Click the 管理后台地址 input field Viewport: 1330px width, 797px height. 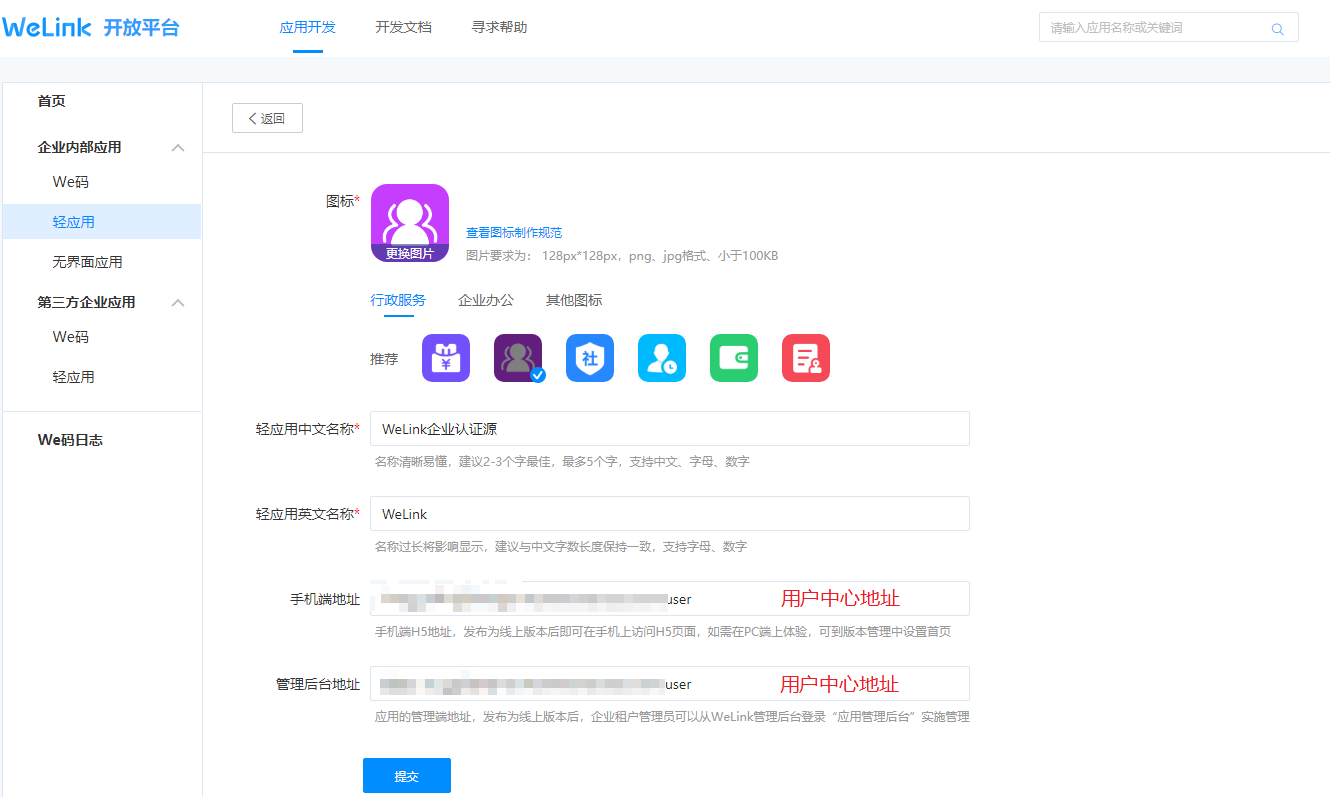pos(670,684)
